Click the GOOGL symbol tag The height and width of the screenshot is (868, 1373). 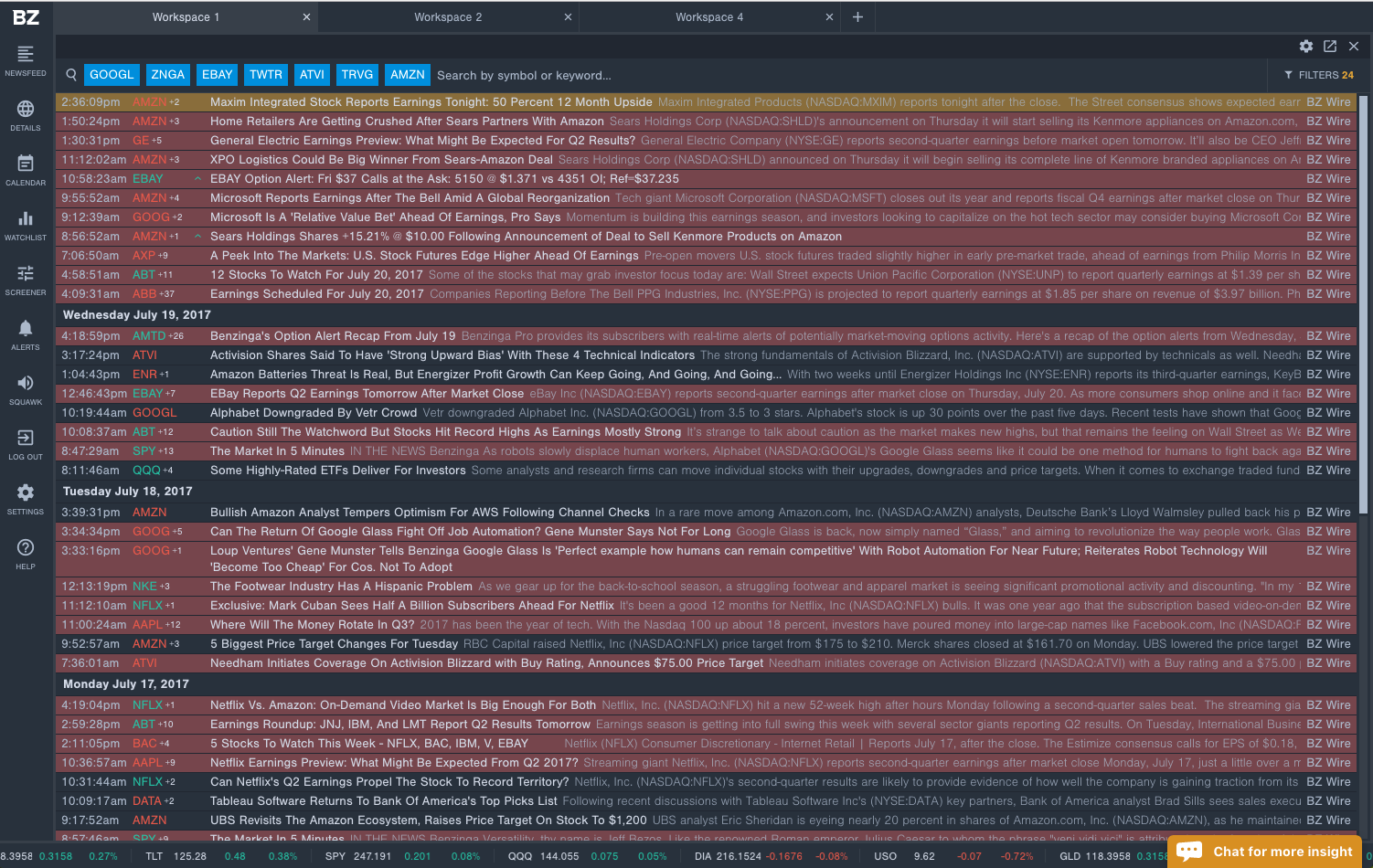[112, 75]
